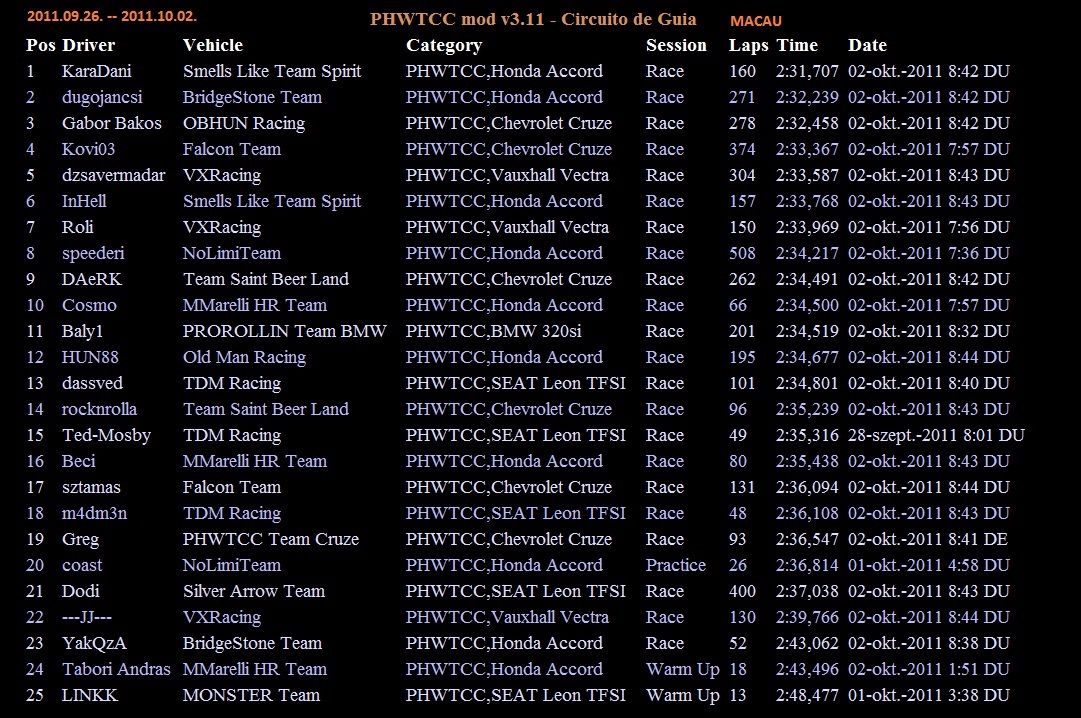Select driver Beci
Viewport: 1081px width, 718px height.
(x=79, y=461)
